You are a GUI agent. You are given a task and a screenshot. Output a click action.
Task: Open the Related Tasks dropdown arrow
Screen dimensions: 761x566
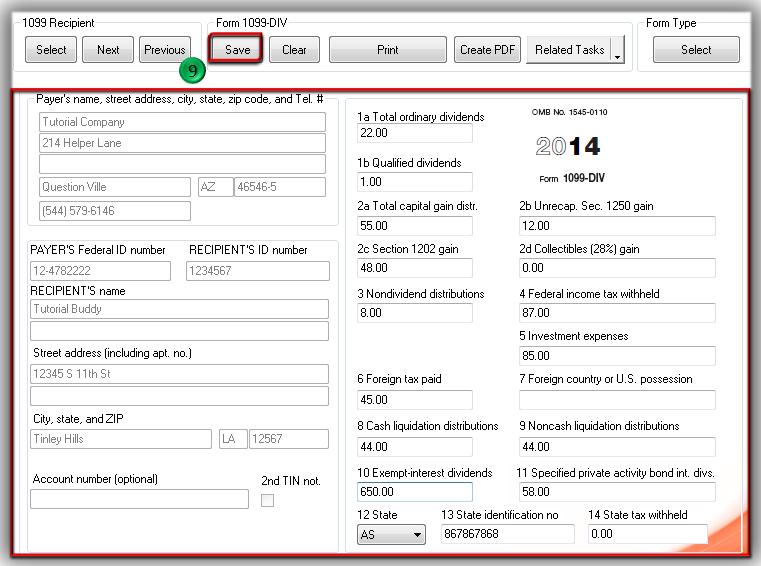tap(617, 51)
